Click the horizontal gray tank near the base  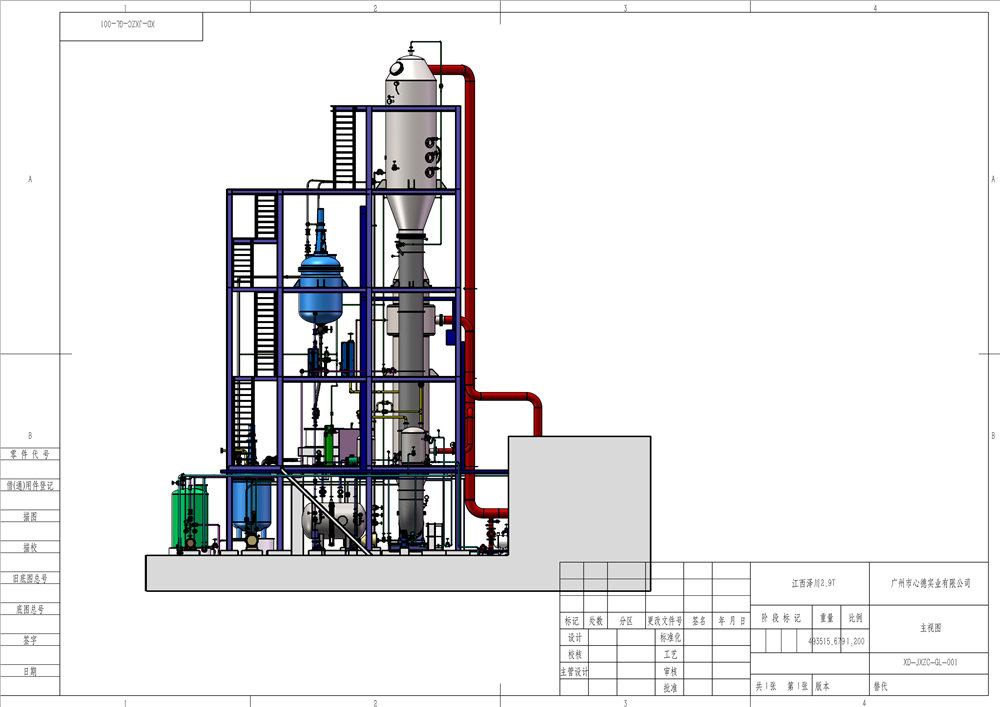click(x=335, y=521)
